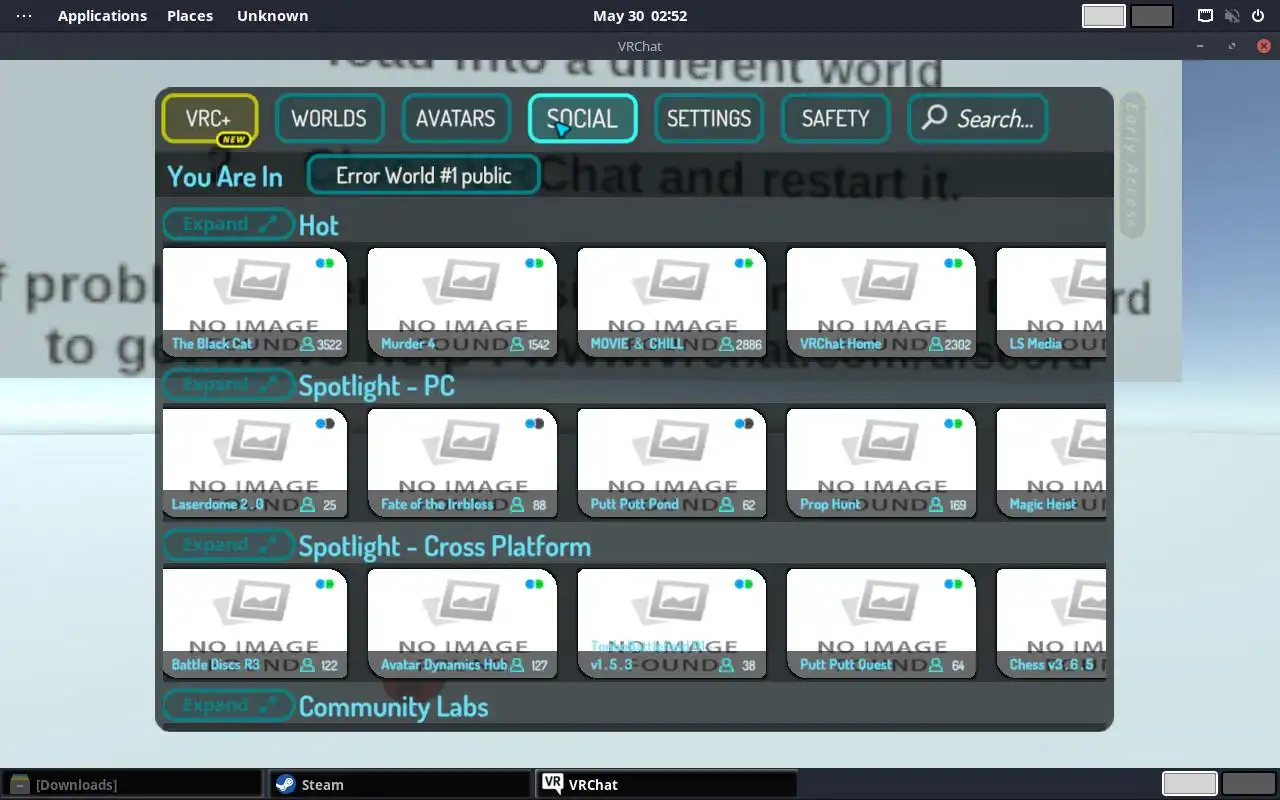Open the VRChat Home world
Viewport: 1280px width, 800px height.
(x=881, y=303)
